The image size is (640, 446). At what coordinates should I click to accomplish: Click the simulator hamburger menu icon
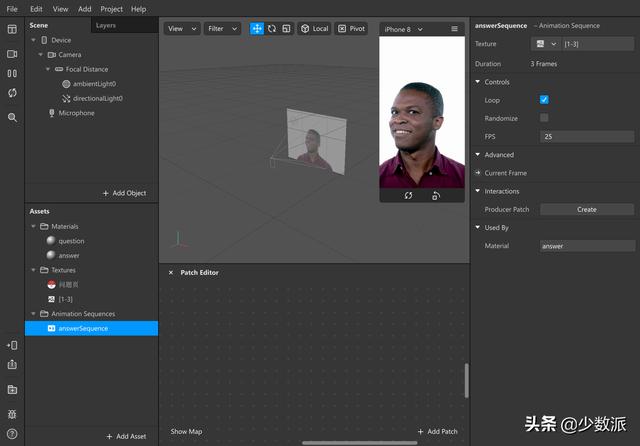(x=454, y=29)
